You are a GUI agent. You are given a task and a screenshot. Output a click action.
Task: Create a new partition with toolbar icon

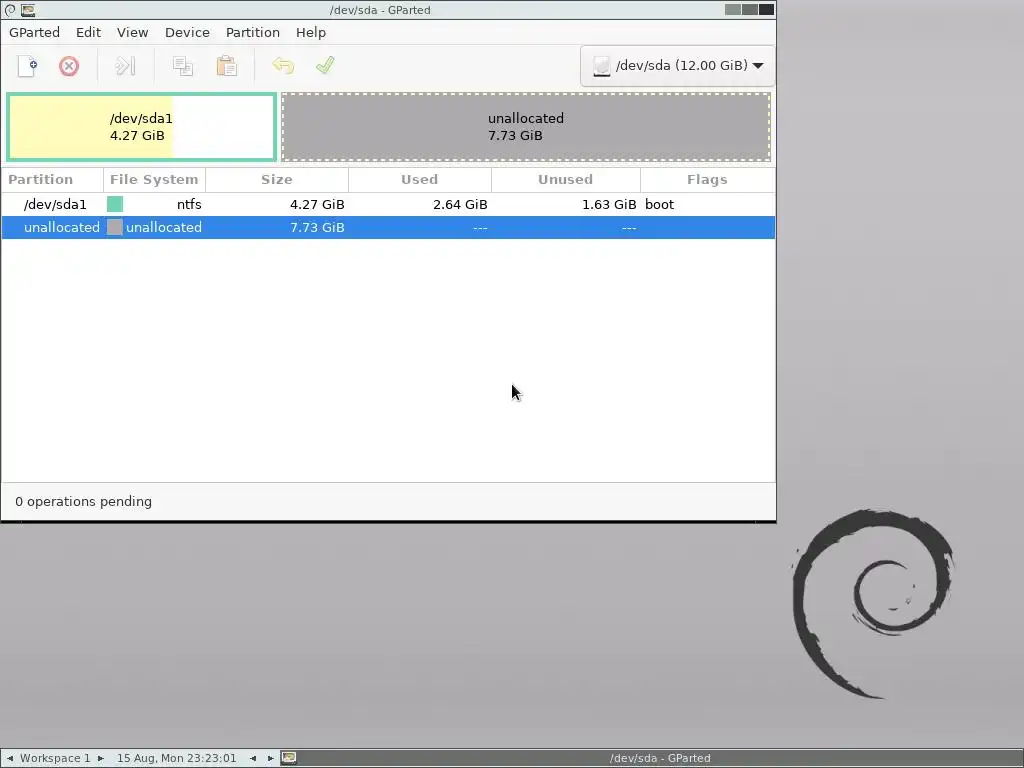pyautogui.click(x=27, y=66)
